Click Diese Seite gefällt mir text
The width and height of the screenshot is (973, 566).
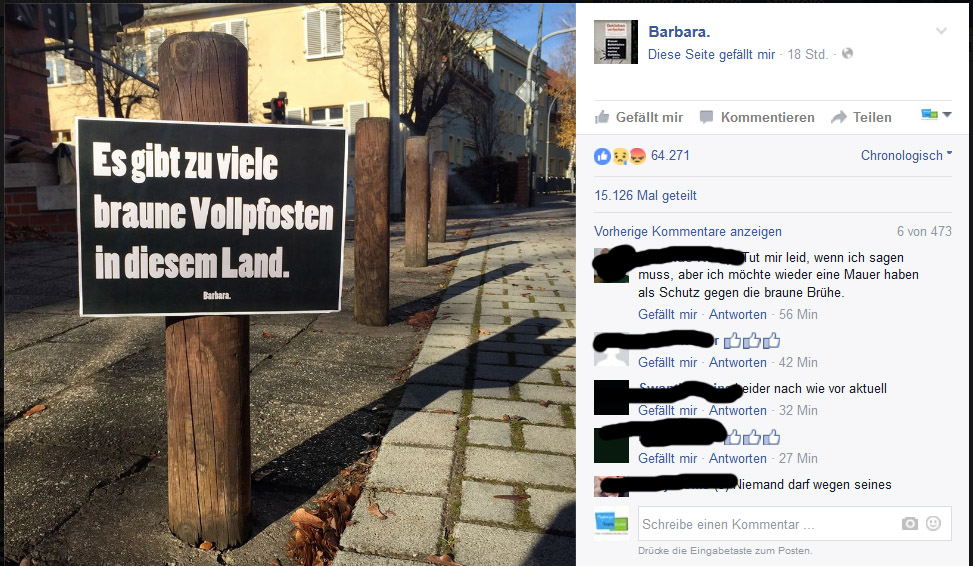[711, 55]
